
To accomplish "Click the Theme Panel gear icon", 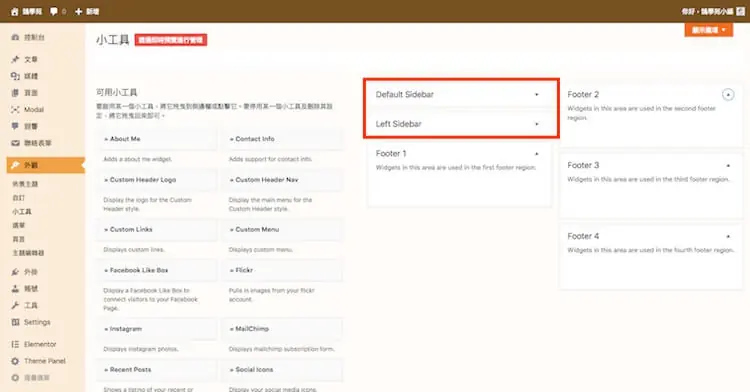I will [15, 361].
